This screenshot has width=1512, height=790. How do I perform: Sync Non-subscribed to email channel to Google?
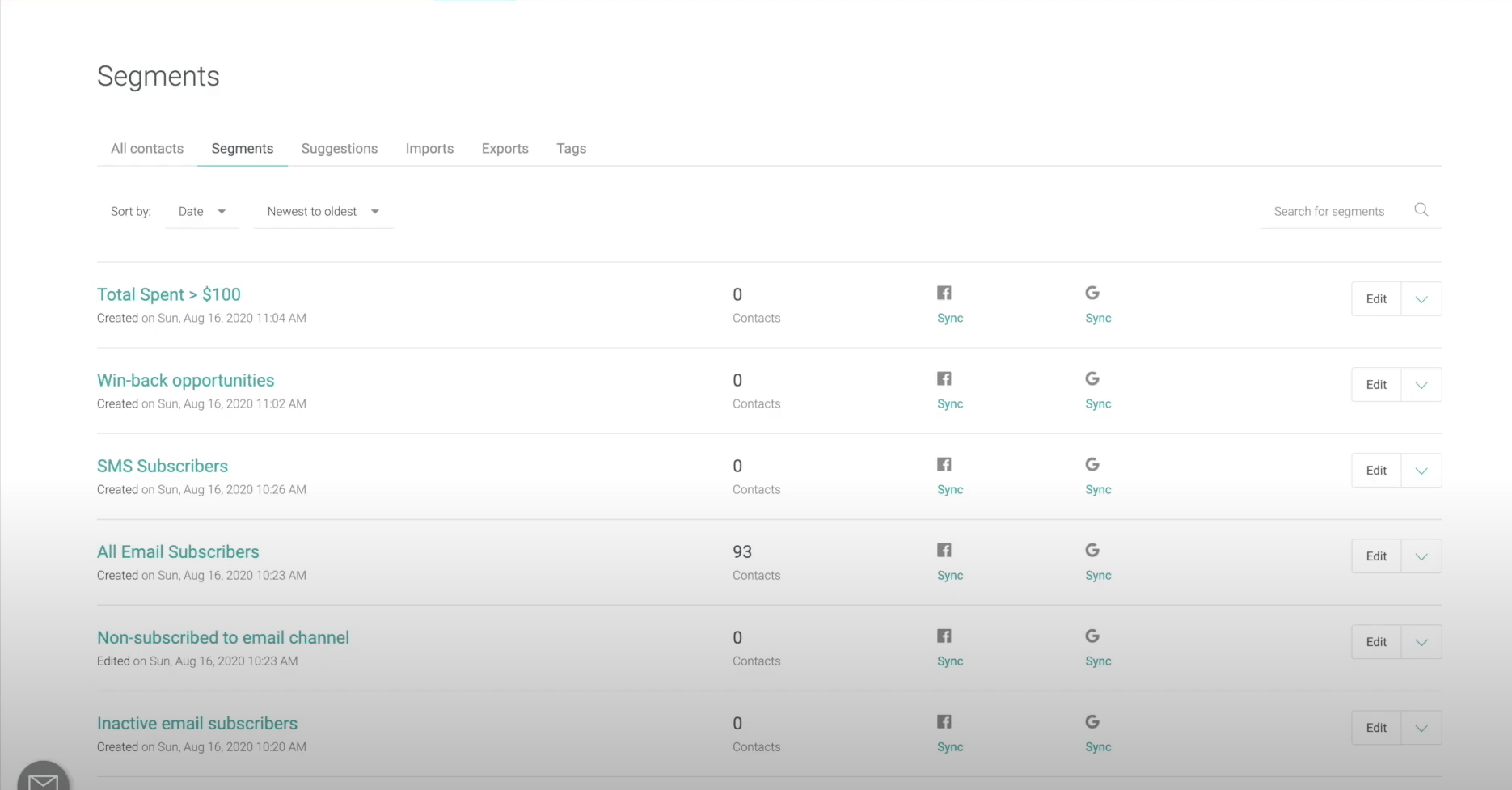[x=1098, y=661]
